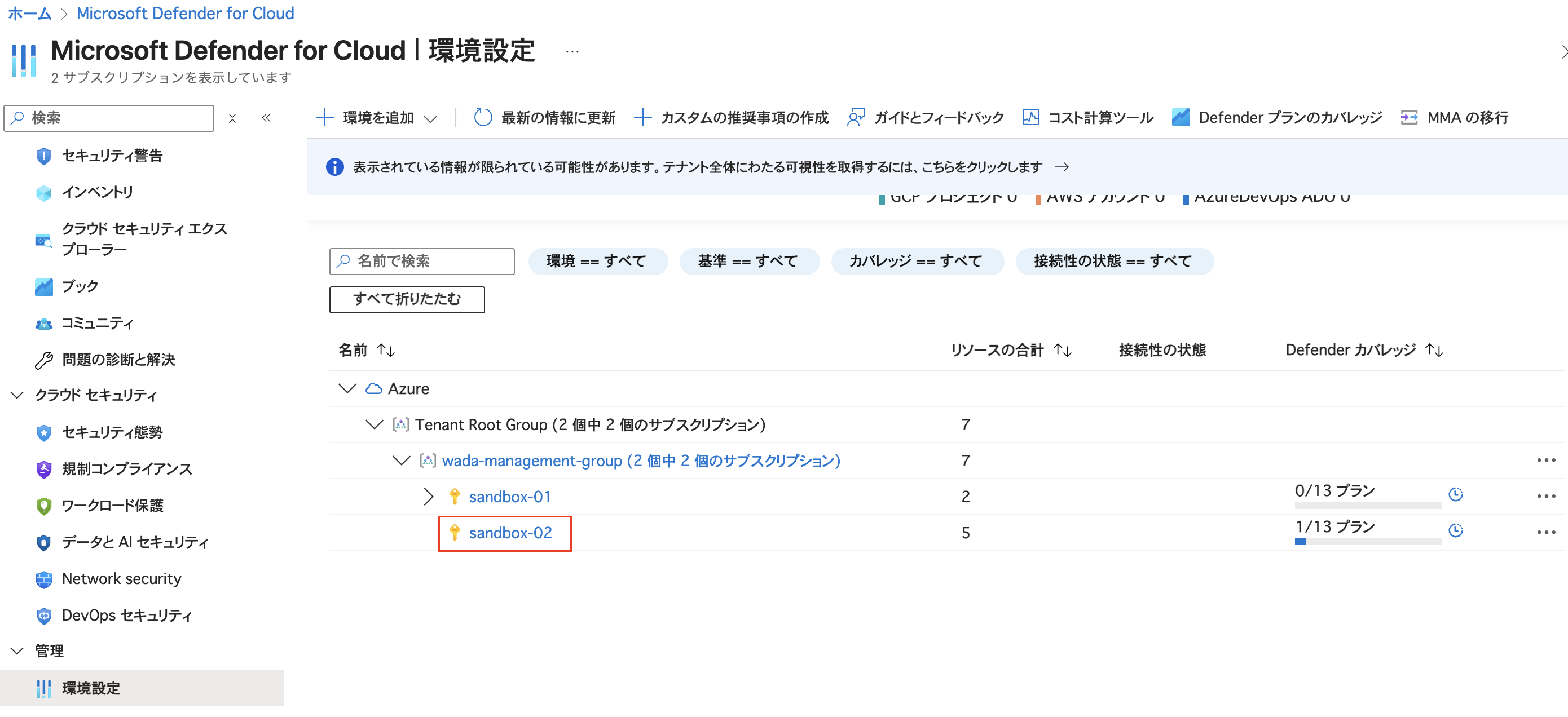The image size is (1568, 717).
Task: Open the 接続性の状態 == すべて filter
Action: pos(1113,262)
